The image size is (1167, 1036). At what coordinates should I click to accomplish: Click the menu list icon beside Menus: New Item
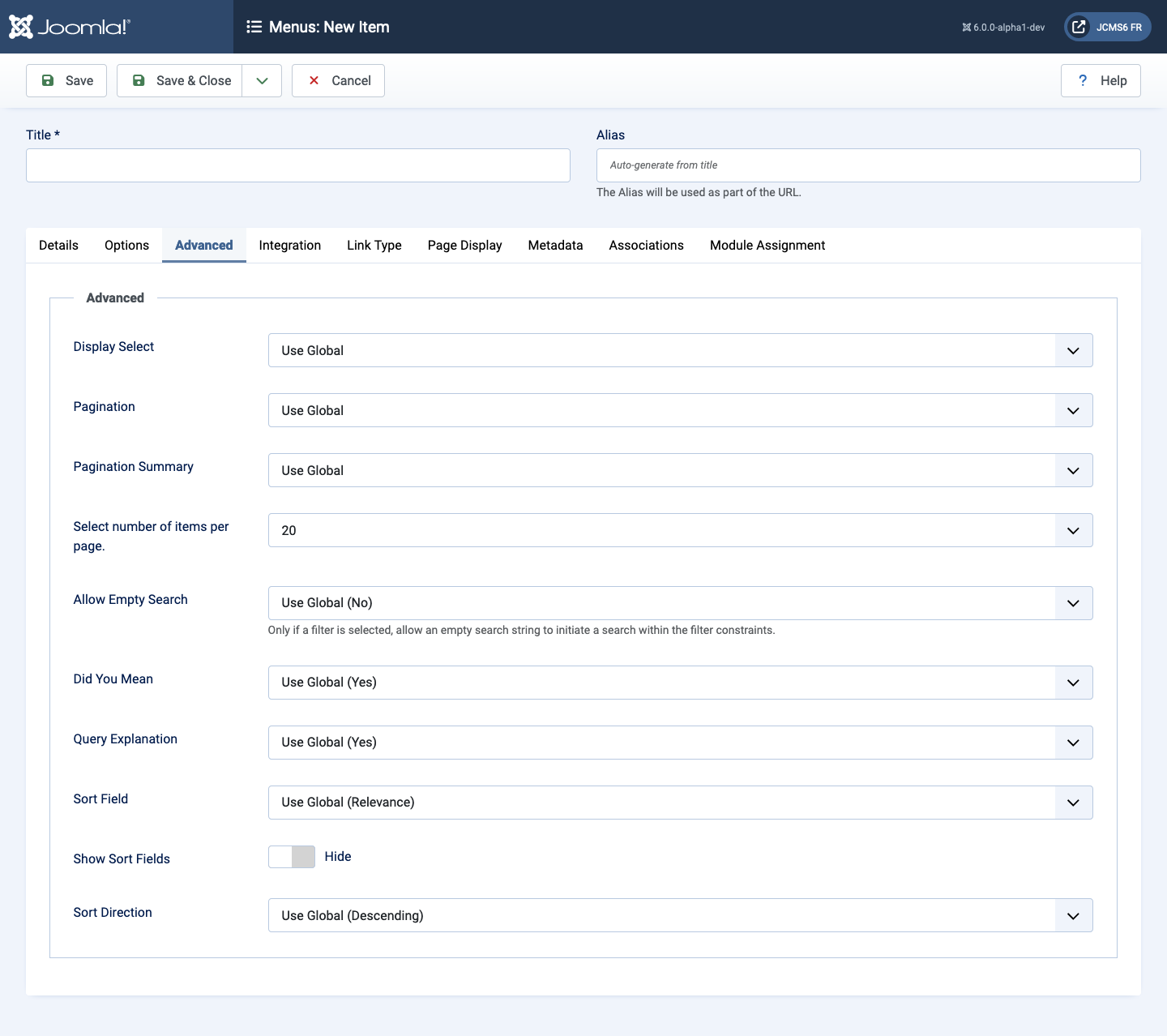[254, 27]
